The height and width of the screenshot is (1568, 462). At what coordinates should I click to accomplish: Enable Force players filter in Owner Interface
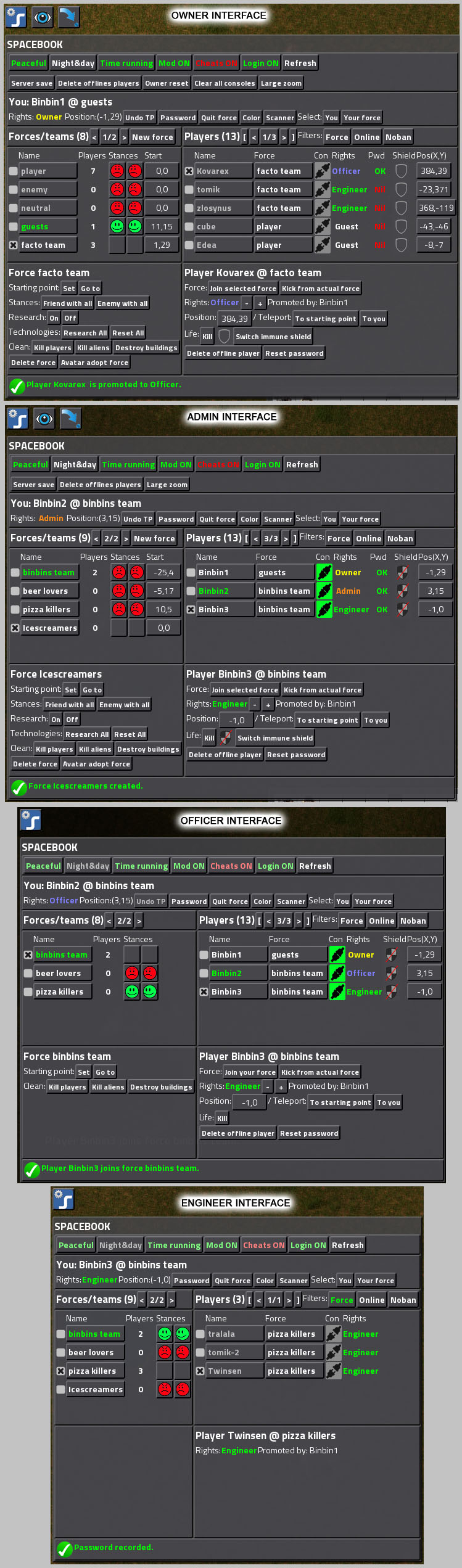point(337,137)
